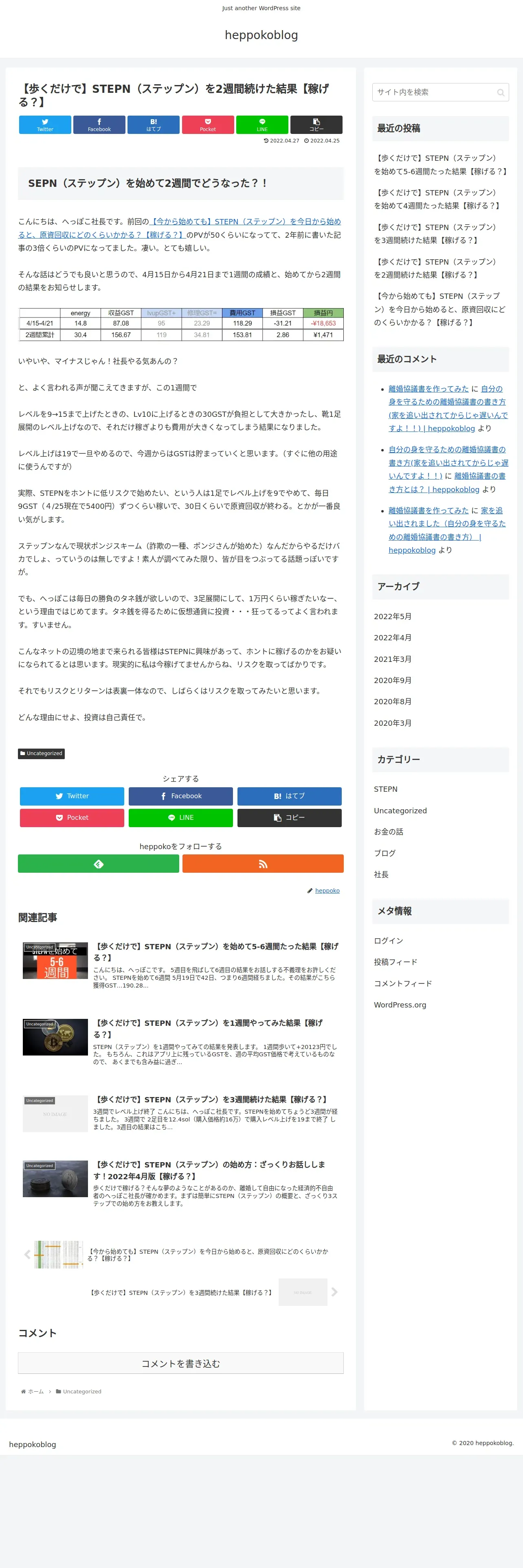523x1568 pixels.
Task: Click search magnifier icon in sidebar
Action: pyautogui.click(x=501, y=92)
